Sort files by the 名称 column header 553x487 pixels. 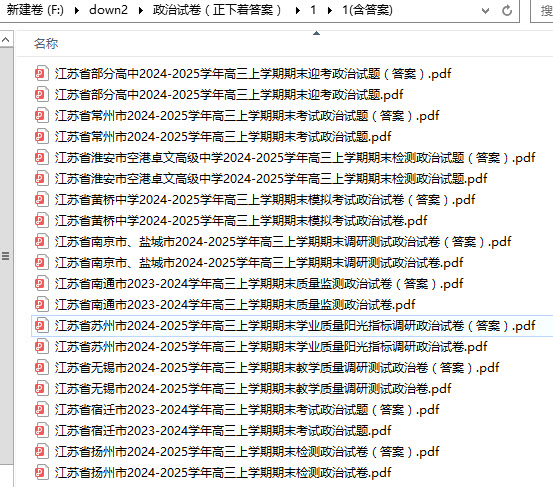point(46,44)
